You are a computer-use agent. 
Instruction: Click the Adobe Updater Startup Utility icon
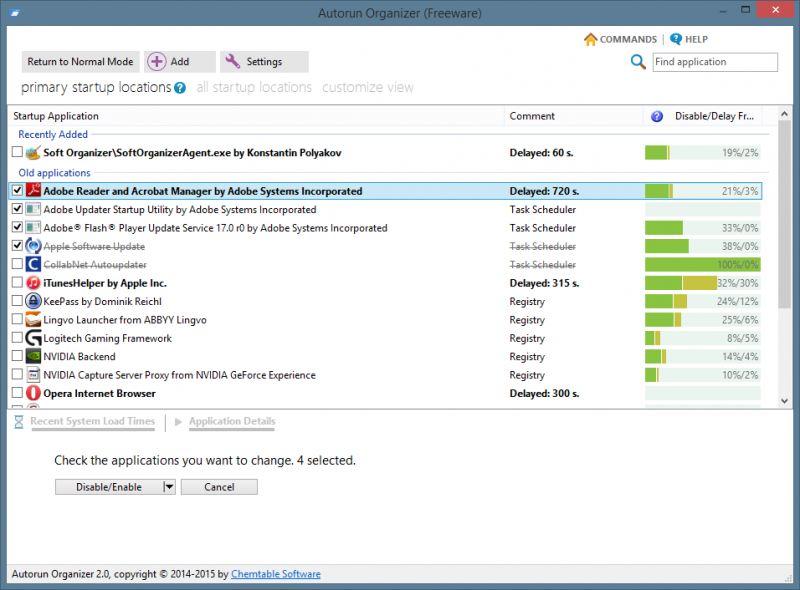(33, 209)
